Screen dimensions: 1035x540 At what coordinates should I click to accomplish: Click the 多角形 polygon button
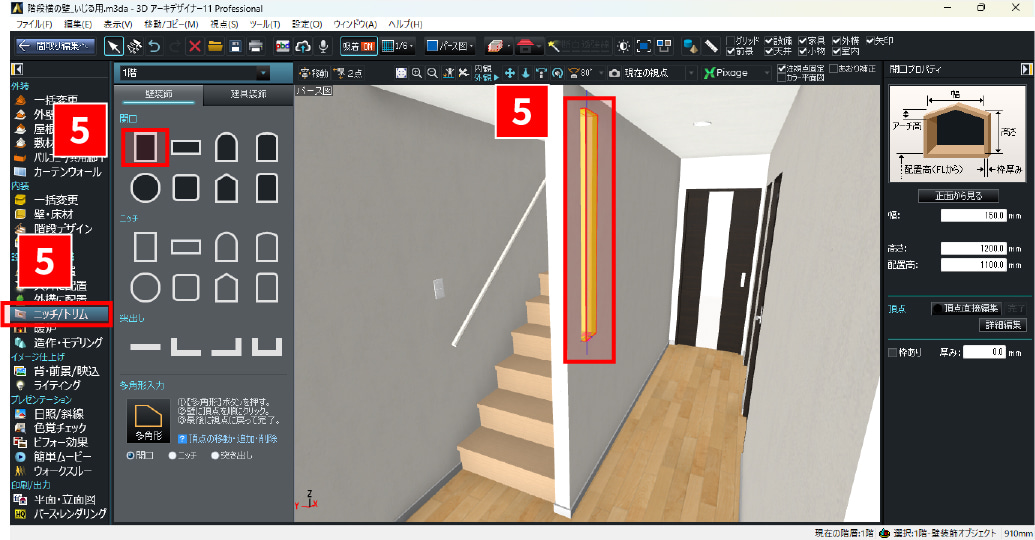point(149,421)
